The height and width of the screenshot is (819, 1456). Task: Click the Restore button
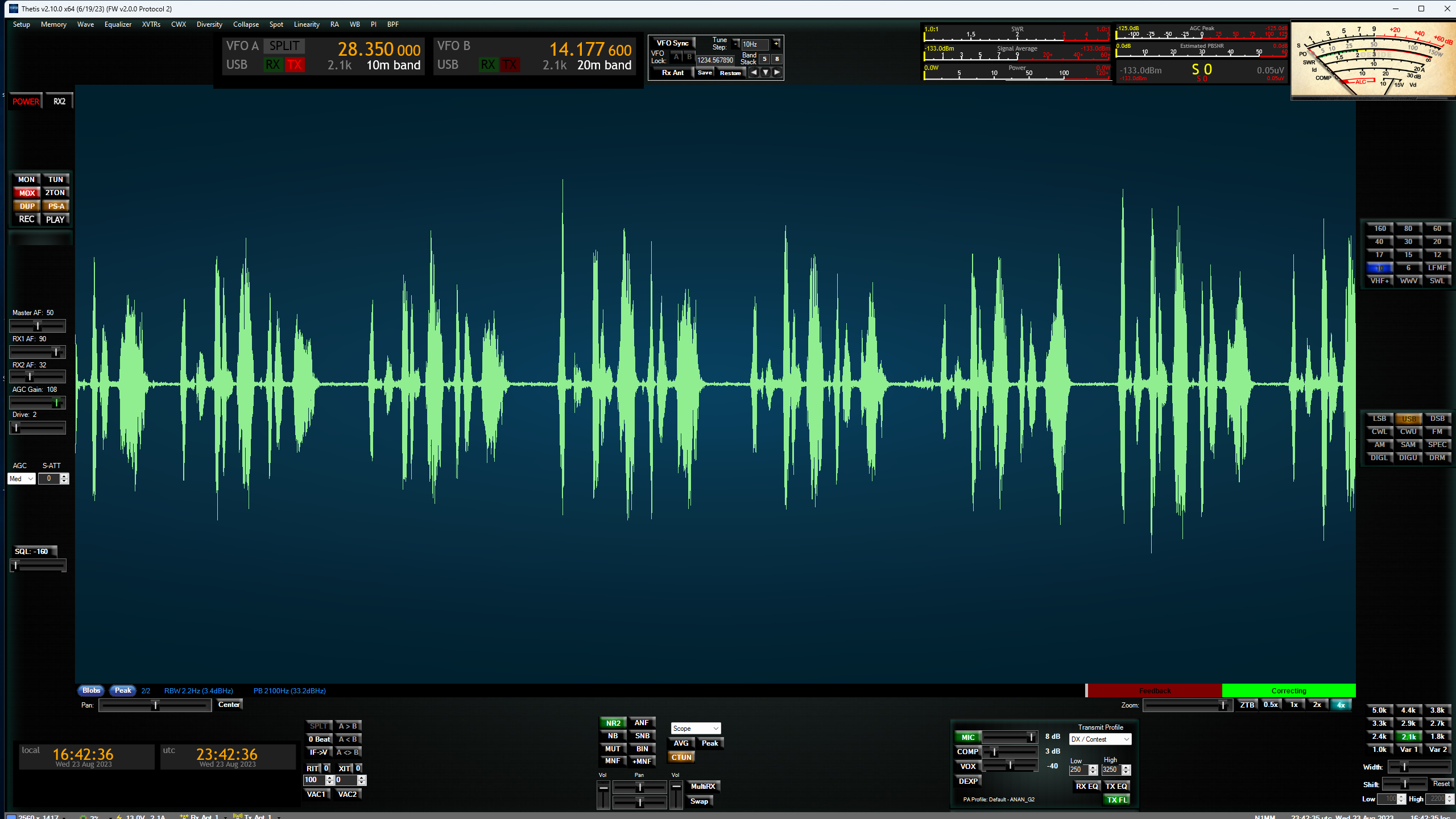(x=730, y=73)
